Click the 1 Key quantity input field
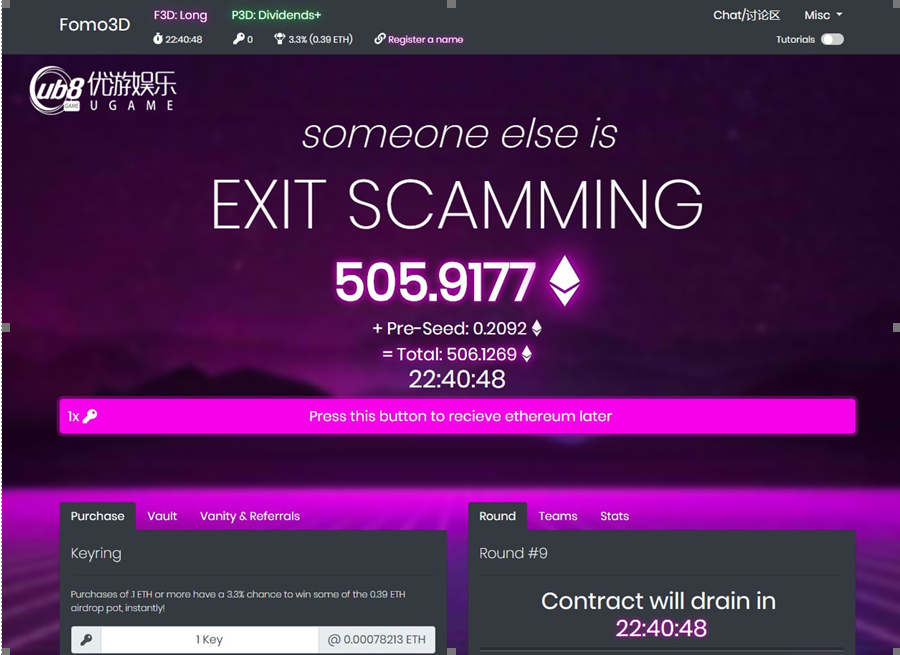The width and height of the screenshot is (900, 655). tap(210, 640)
